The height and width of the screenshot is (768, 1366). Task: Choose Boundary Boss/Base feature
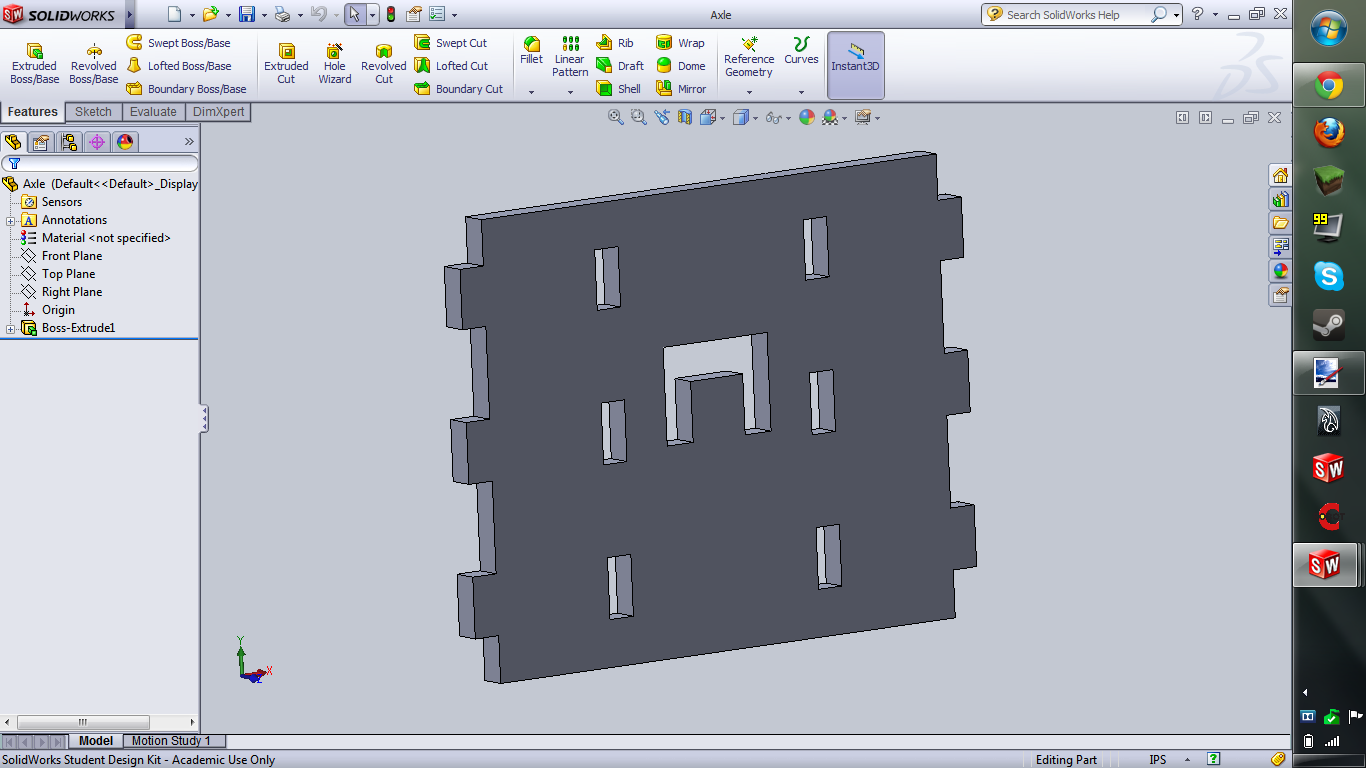point(186,89)
